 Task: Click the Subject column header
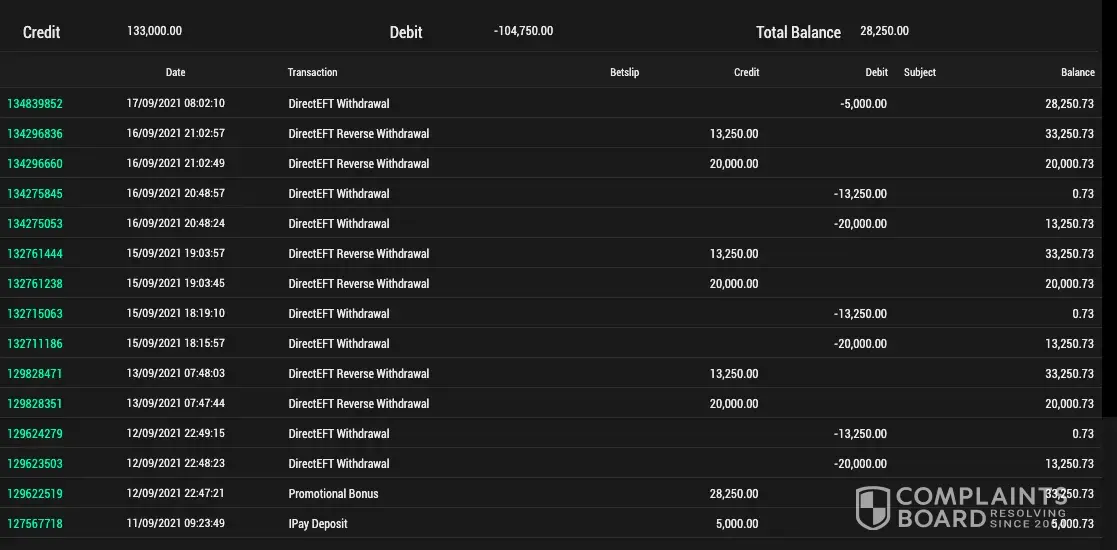click(919, 72)
